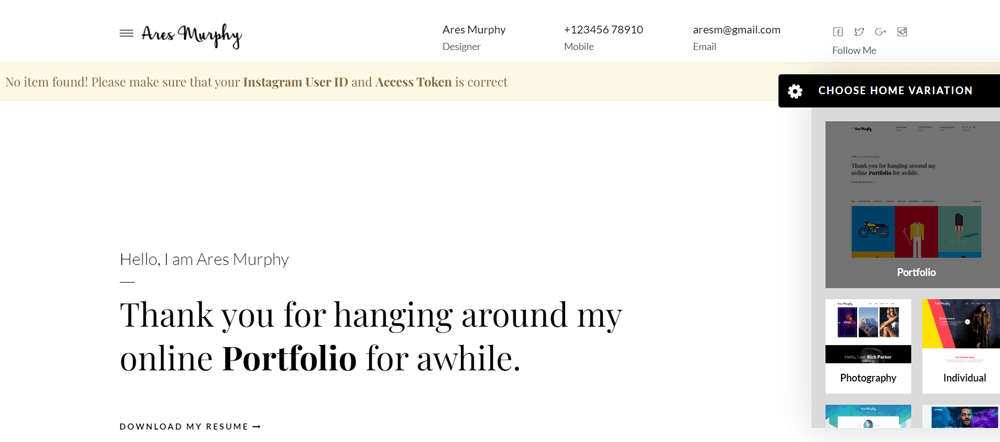This screenshot has height=442, width=1000.
Task: Open the purple variation thumbnail below Individual
Action: tap(961, 416)
